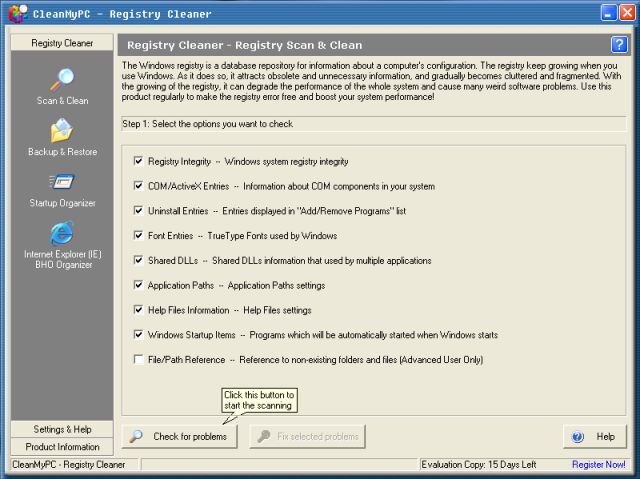Viewport: 640px width, 479px height.
Task: Click 'Windows system registry integrity' description
Action: click(x=286, y=162)
